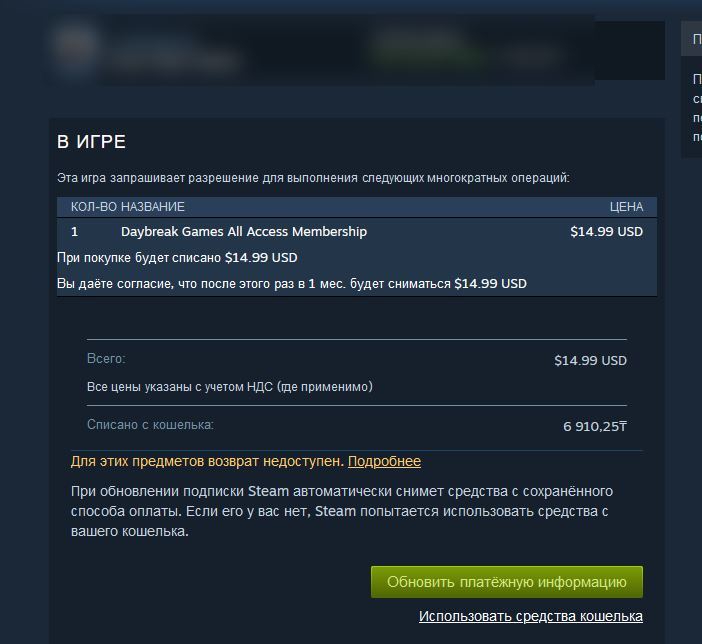702x644 pixels.
Task: Select the Daybreak Games All Access Membership name
Action: click(x=244, y=232)
